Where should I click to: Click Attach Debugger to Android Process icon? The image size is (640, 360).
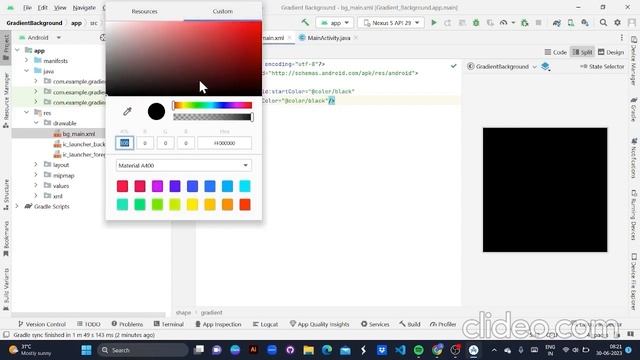pyautogui.click(x=524, y=23)
